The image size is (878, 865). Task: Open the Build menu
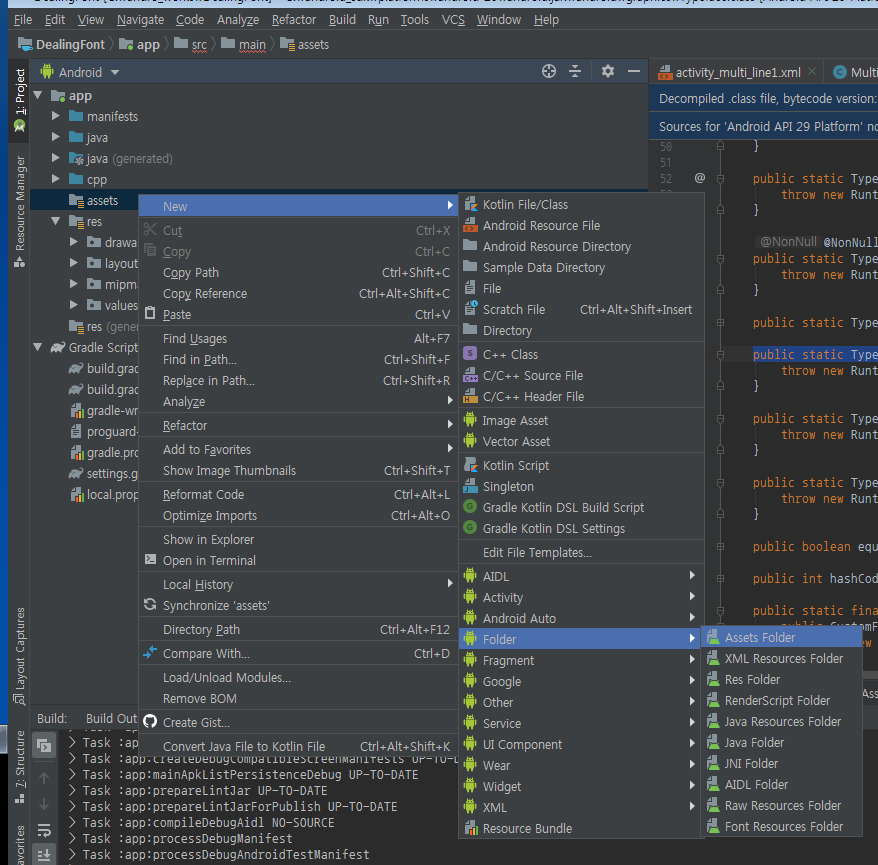[x=342, y=20]
